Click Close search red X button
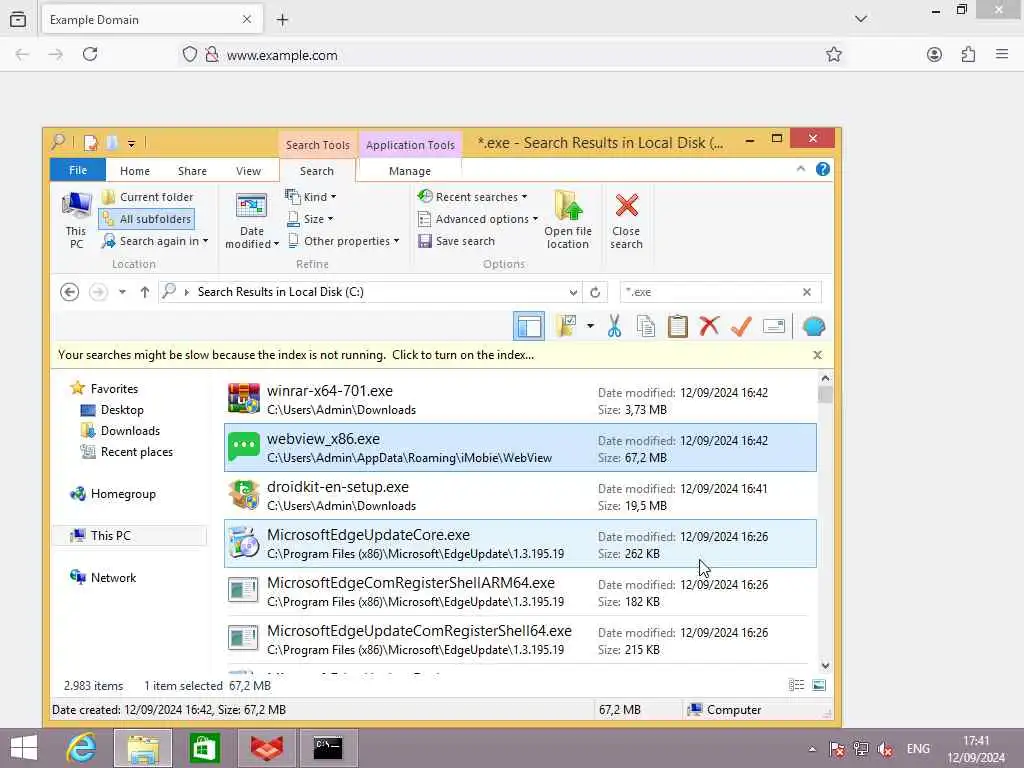The image size is (1024, 768). point(626,219)
